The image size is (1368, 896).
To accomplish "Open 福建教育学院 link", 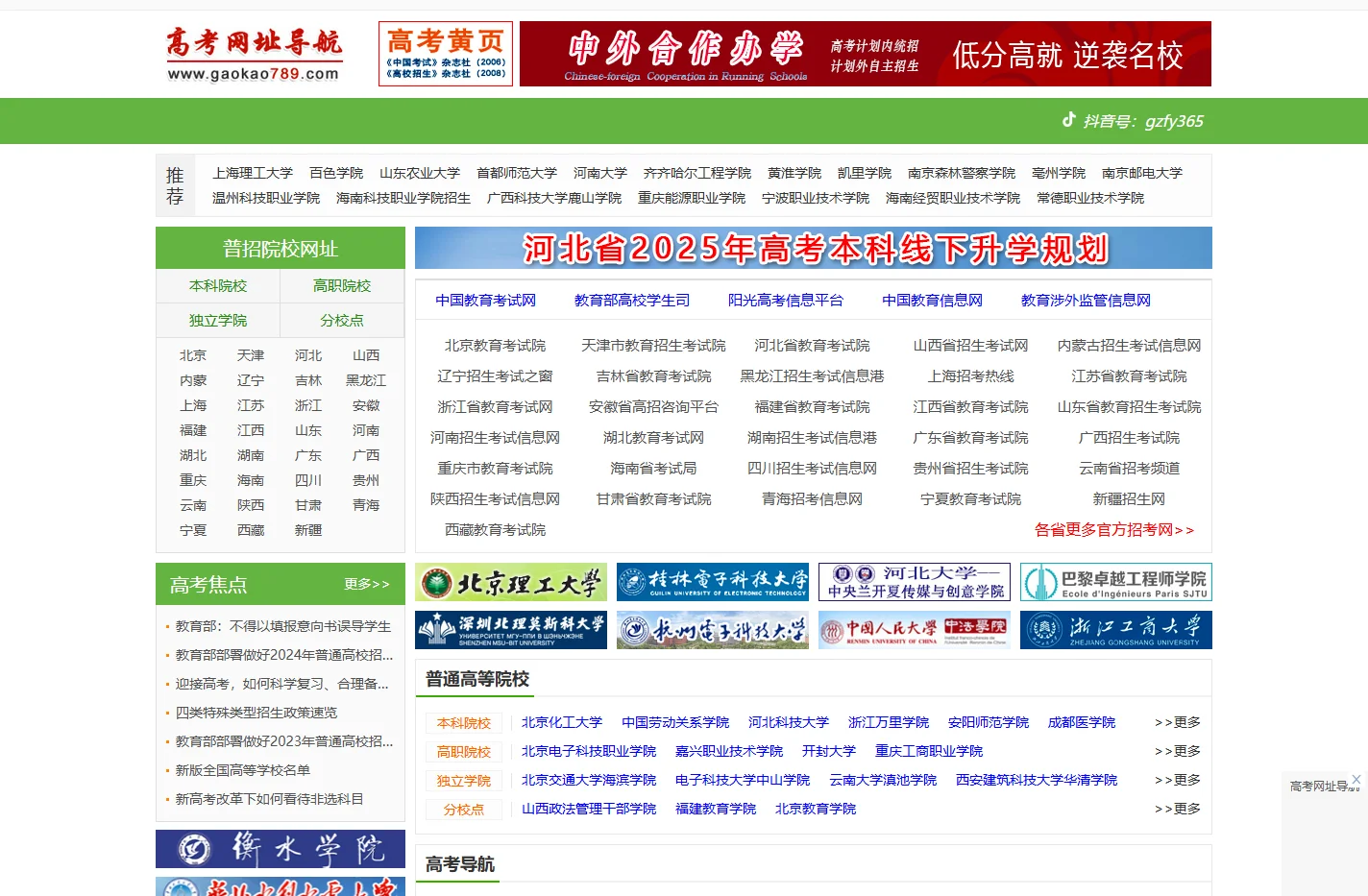I will click(716, 809).
